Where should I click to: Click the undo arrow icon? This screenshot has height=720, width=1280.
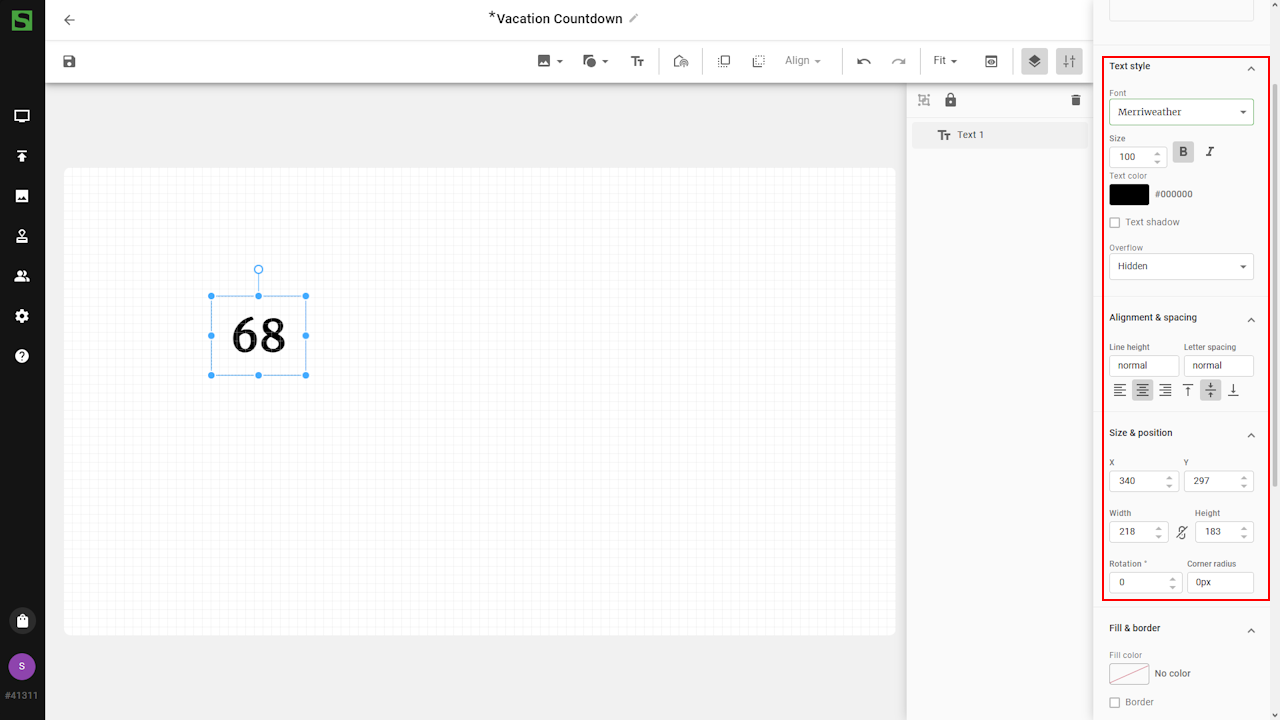click(x=864, y=61)
